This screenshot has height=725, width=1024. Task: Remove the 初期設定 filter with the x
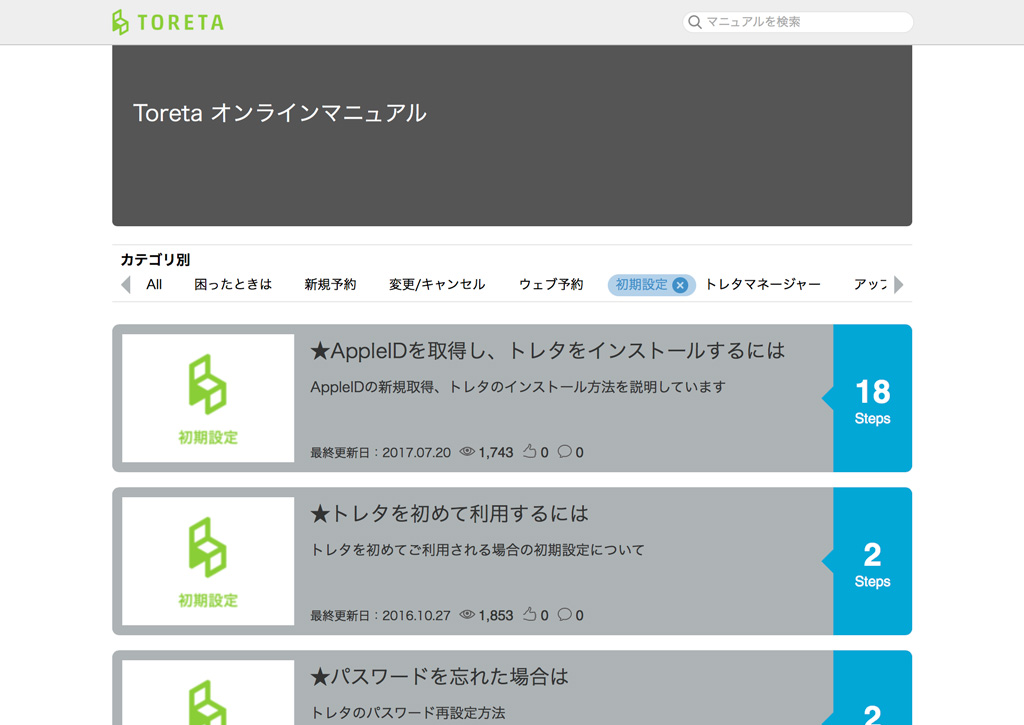[x=680, y=285]
